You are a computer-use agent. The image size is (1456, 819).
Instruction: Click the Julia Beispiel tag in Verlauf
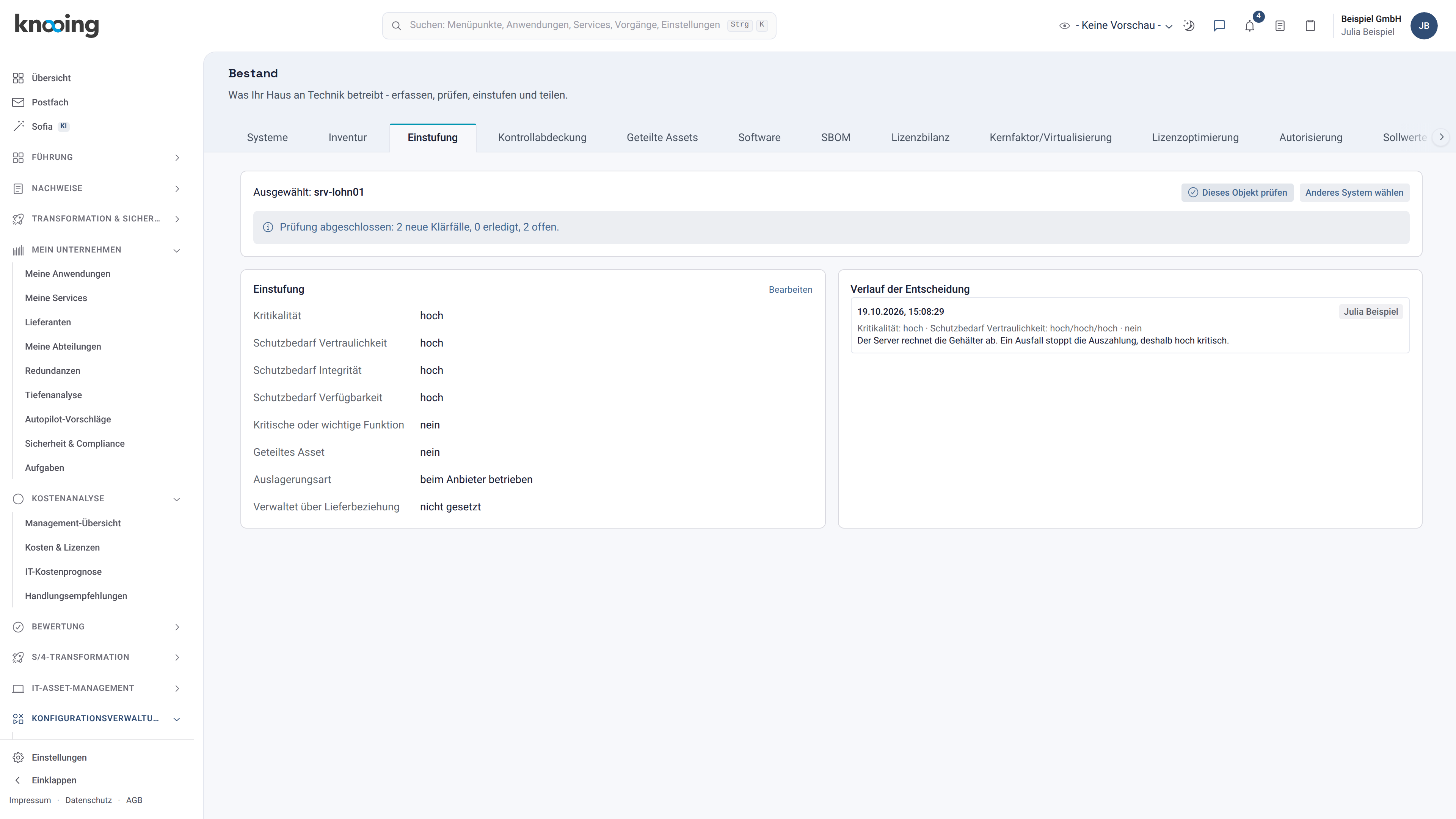(x=1371, y=311)
